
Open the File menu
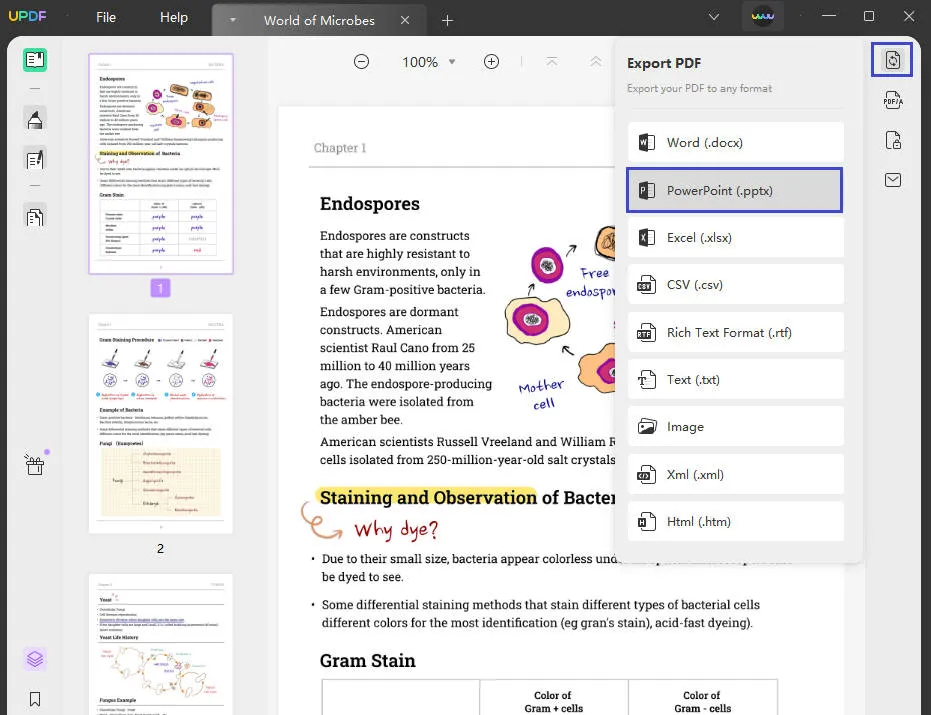(x=105, y=17)
